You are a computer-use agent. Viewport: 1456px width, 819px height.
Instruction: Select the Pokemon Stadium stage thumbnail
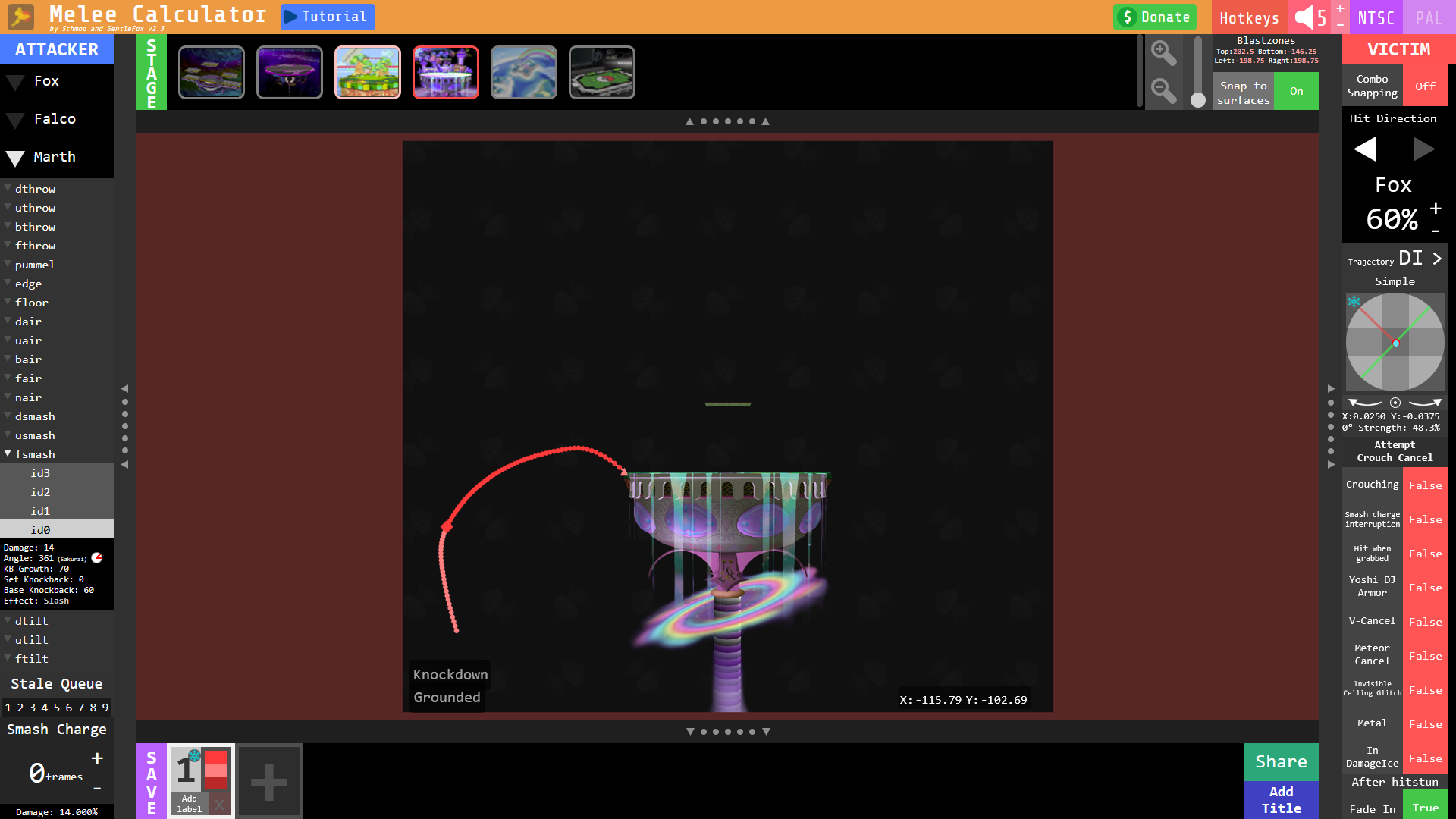pos(602,72)
